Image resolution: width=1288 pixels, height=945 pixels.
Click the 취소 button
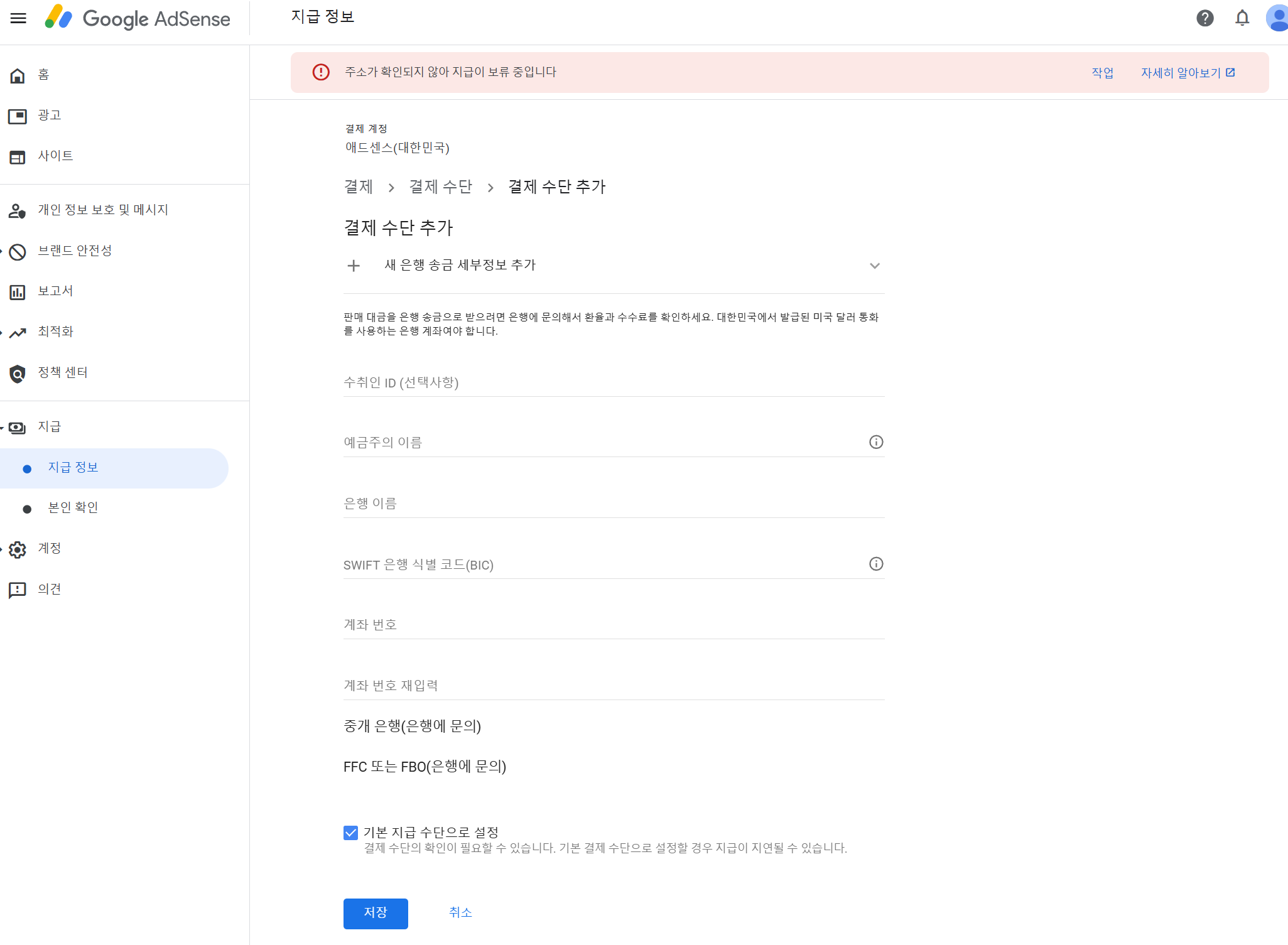point(460,912)
